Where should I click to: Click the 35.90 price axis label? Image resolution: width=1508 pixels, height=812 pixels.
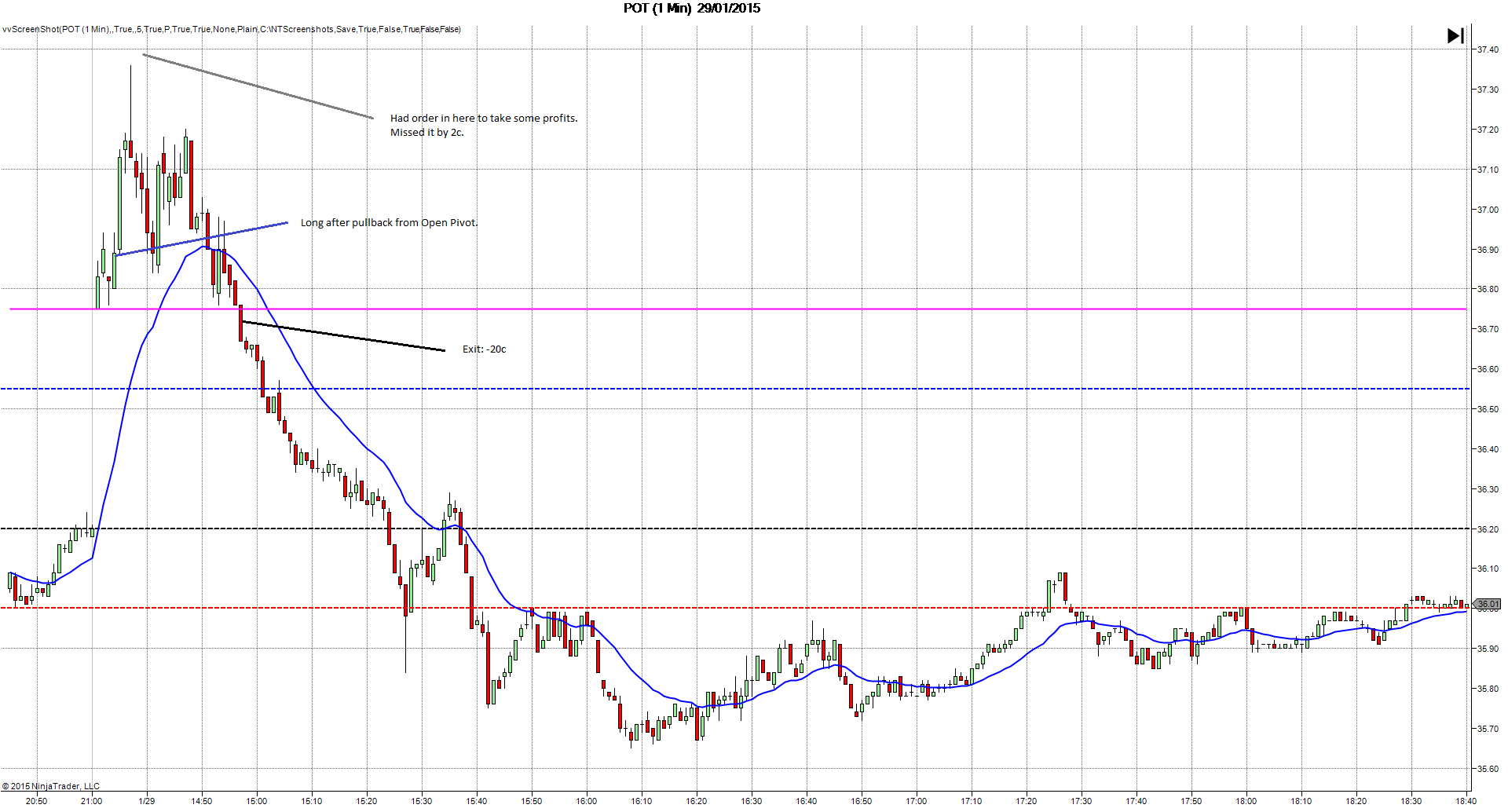click(1488, 649)
